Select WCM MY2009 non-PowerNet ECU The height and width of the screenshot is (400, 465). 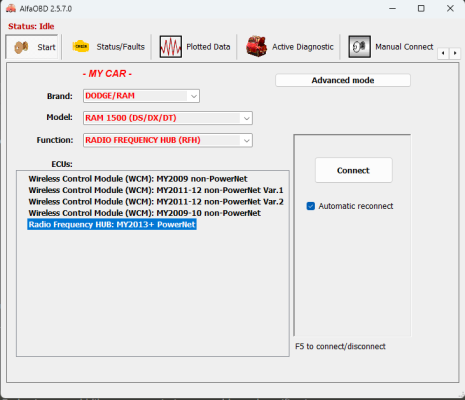coord(138,179)
